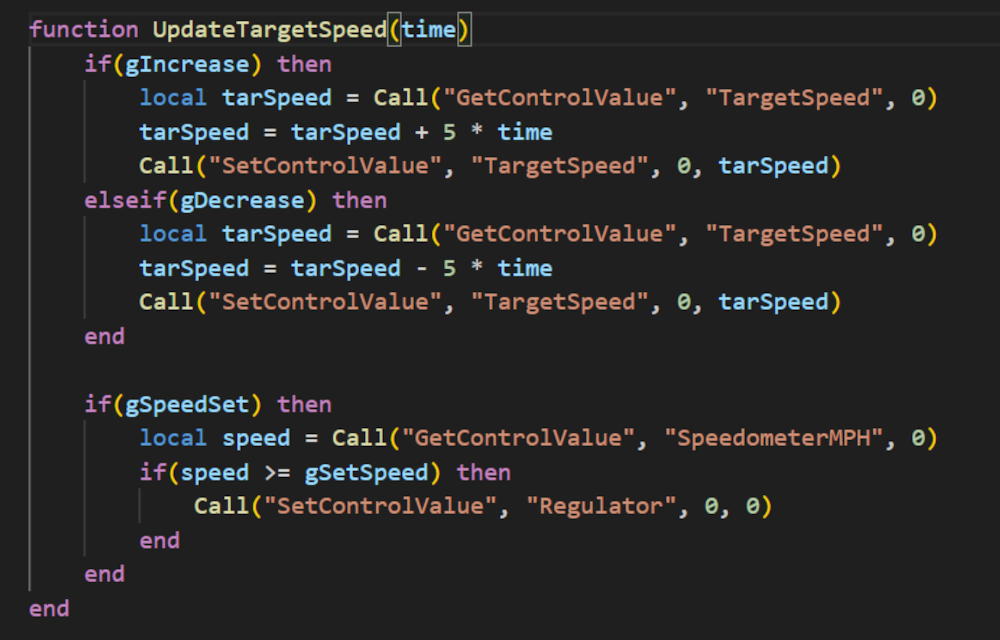
Task: Click "SetControlValue" on the Regulator line
Action: (380, 507)
